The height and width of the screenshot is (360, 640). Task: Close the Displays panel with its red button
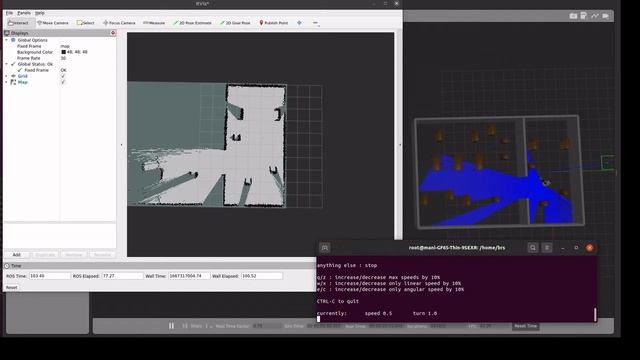(x=113, y=33)
